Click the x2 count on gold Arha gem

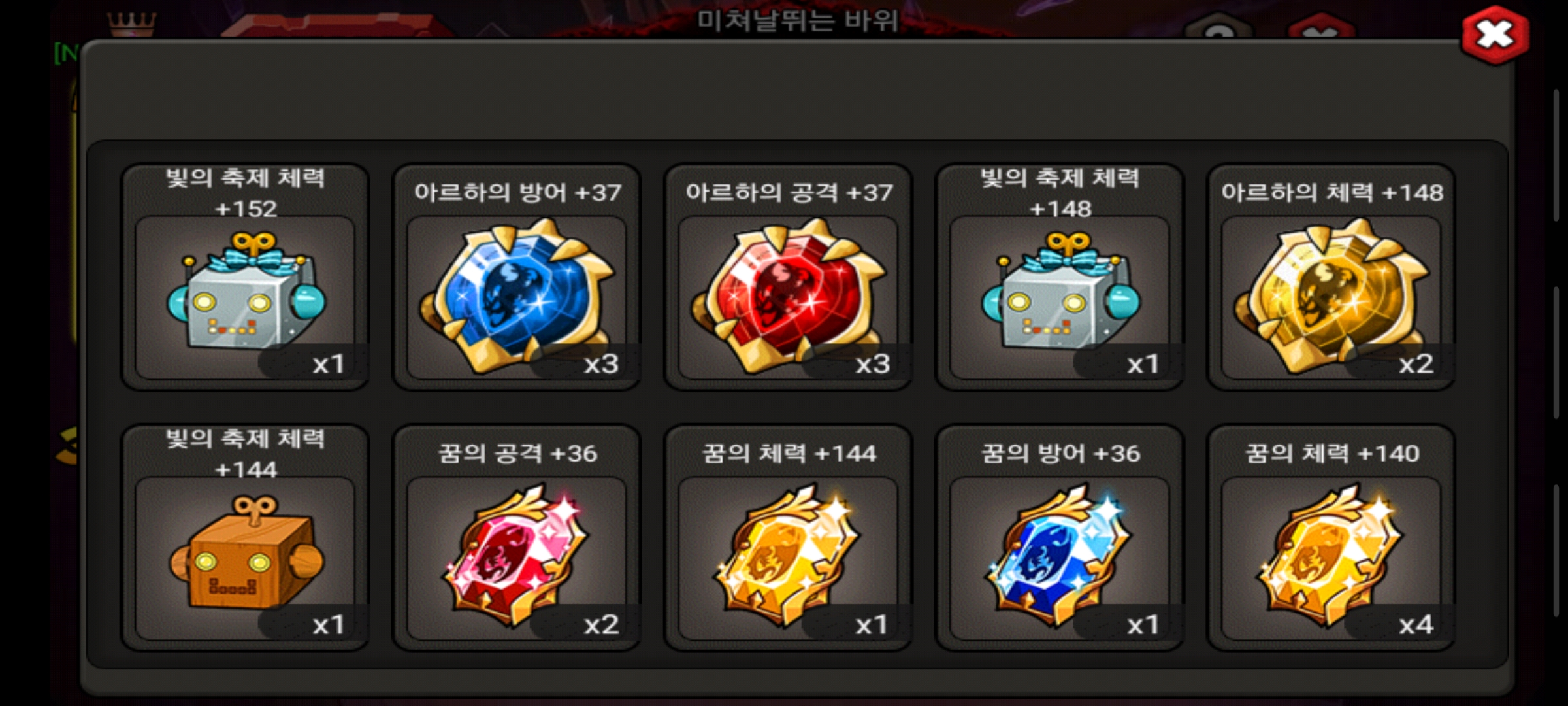click(x=1416, y=363)
